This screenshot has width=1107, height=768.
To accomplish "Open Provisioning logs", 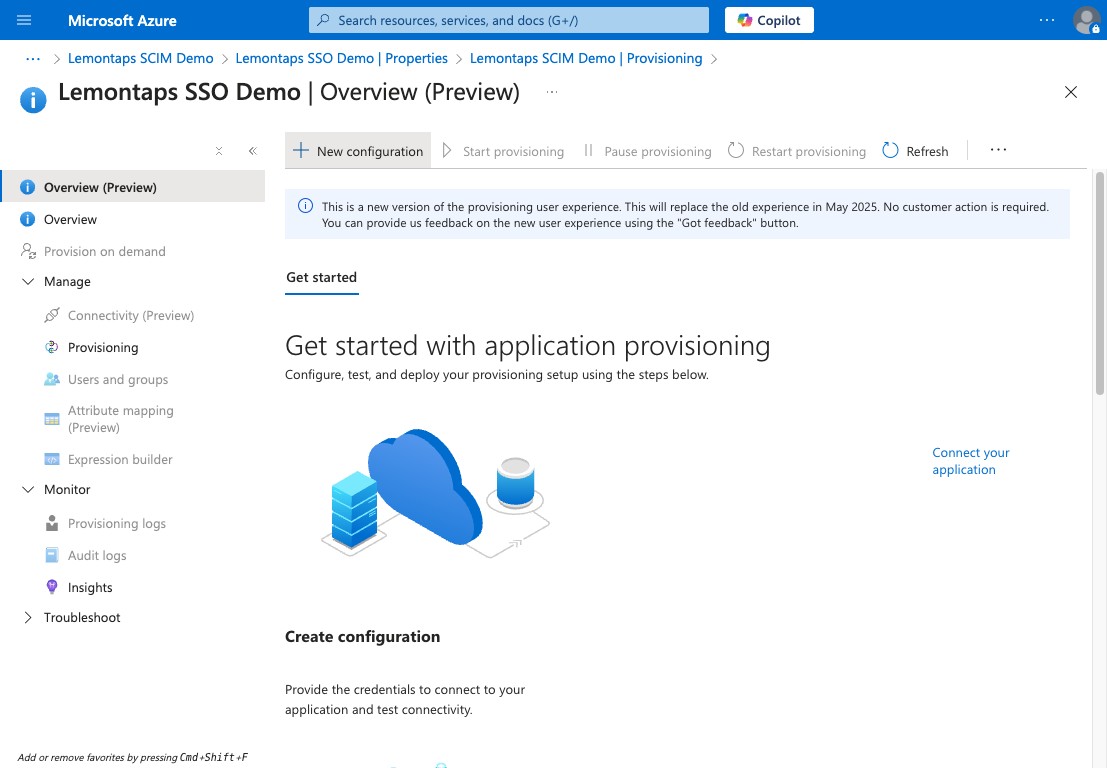I will [x=116, y=524].
